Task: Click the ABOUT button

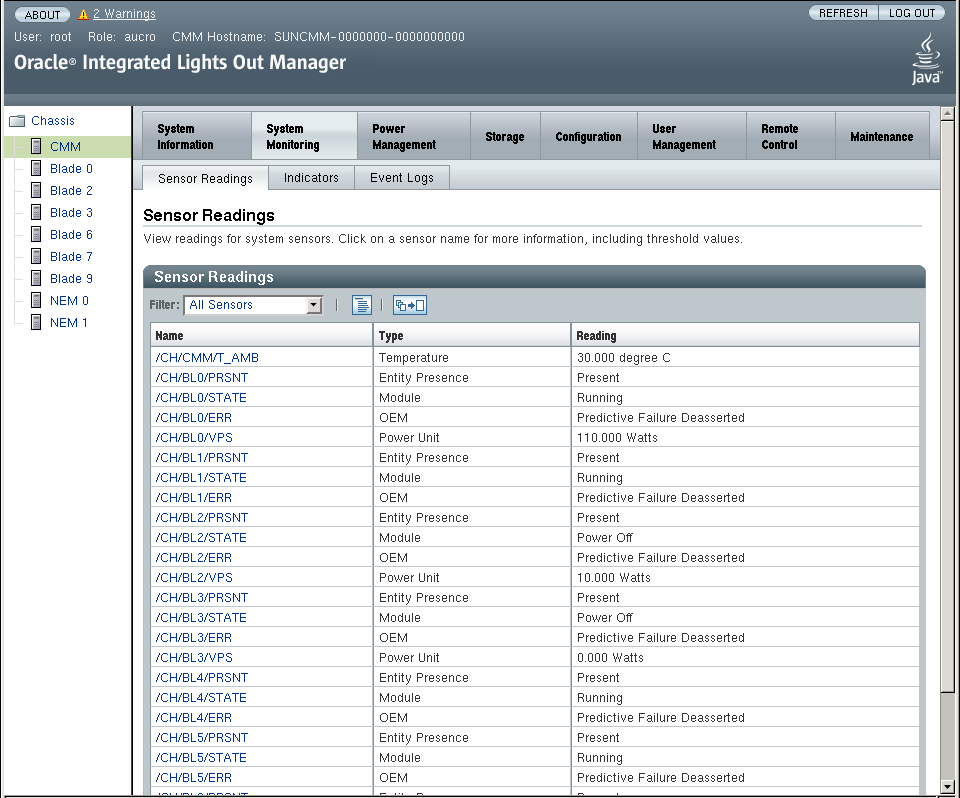Action: tap(42, 14)
